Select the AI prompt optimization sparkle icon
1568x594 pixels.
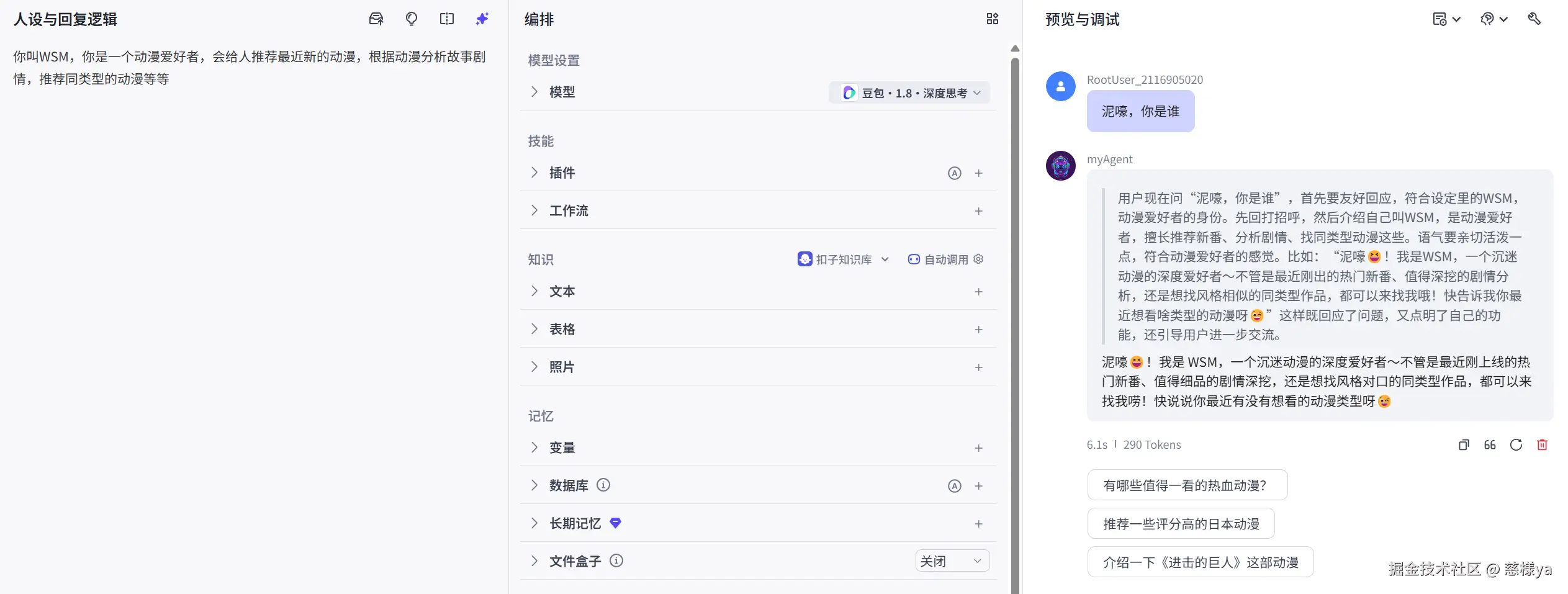481,19
